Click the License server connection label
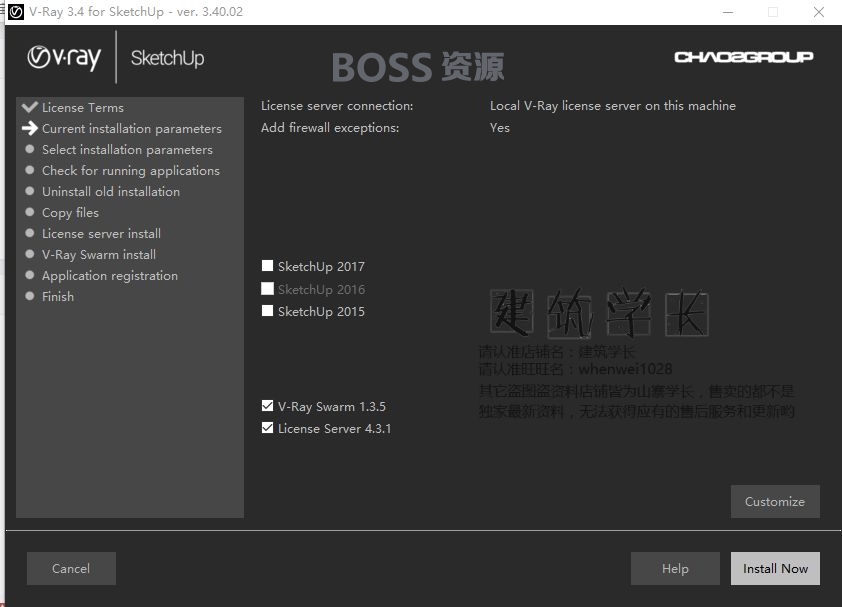This screenshot has height=607, width=842. coord(337,106)
